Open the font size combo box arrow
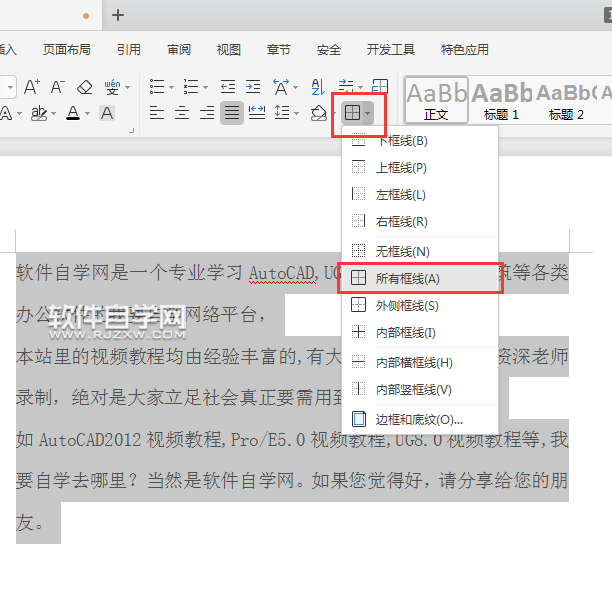Image resolution: width=612 pixels, height=595 pixels. tap(11, 87)
